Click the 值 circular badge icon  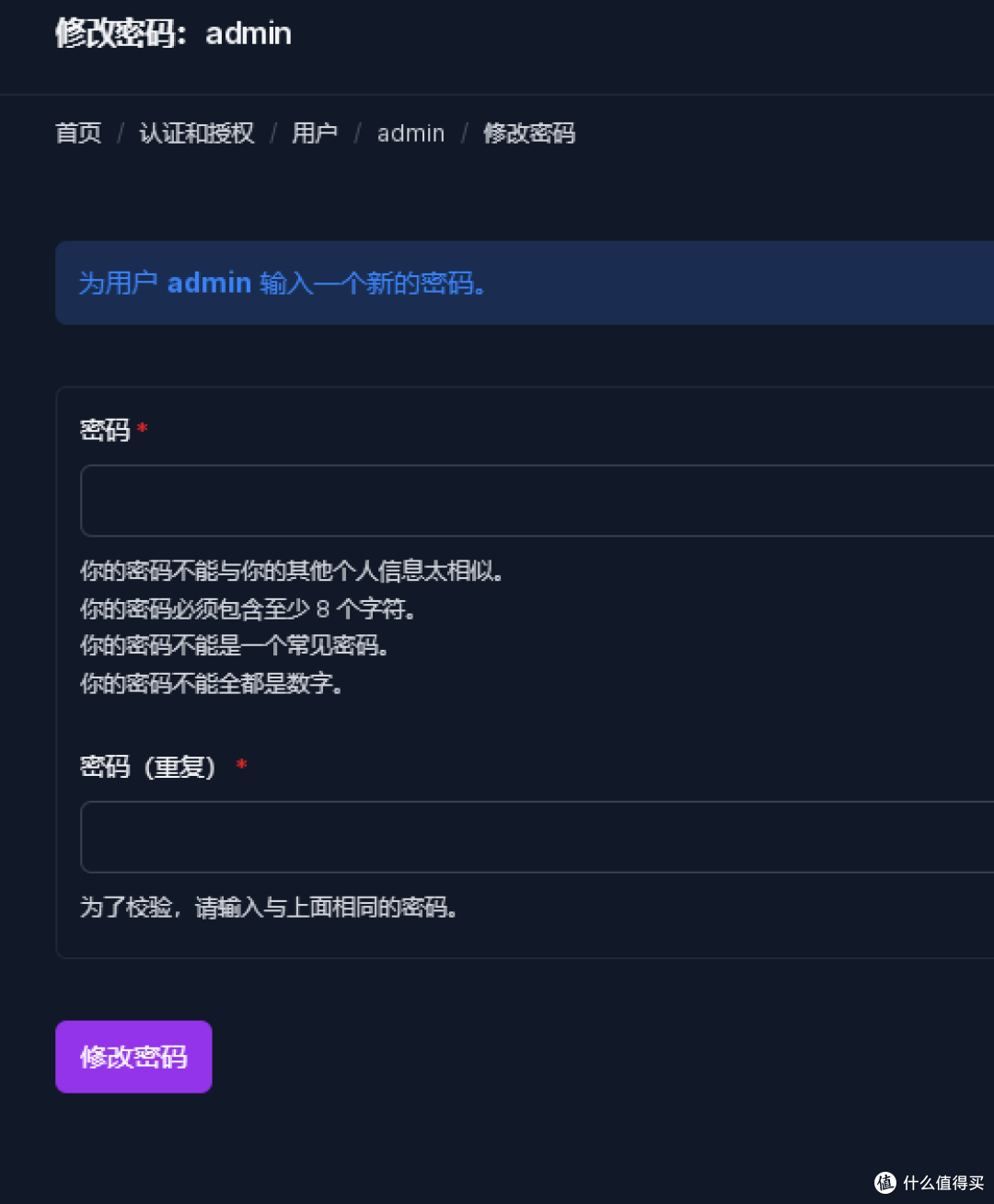click(x=884, y=1183)
